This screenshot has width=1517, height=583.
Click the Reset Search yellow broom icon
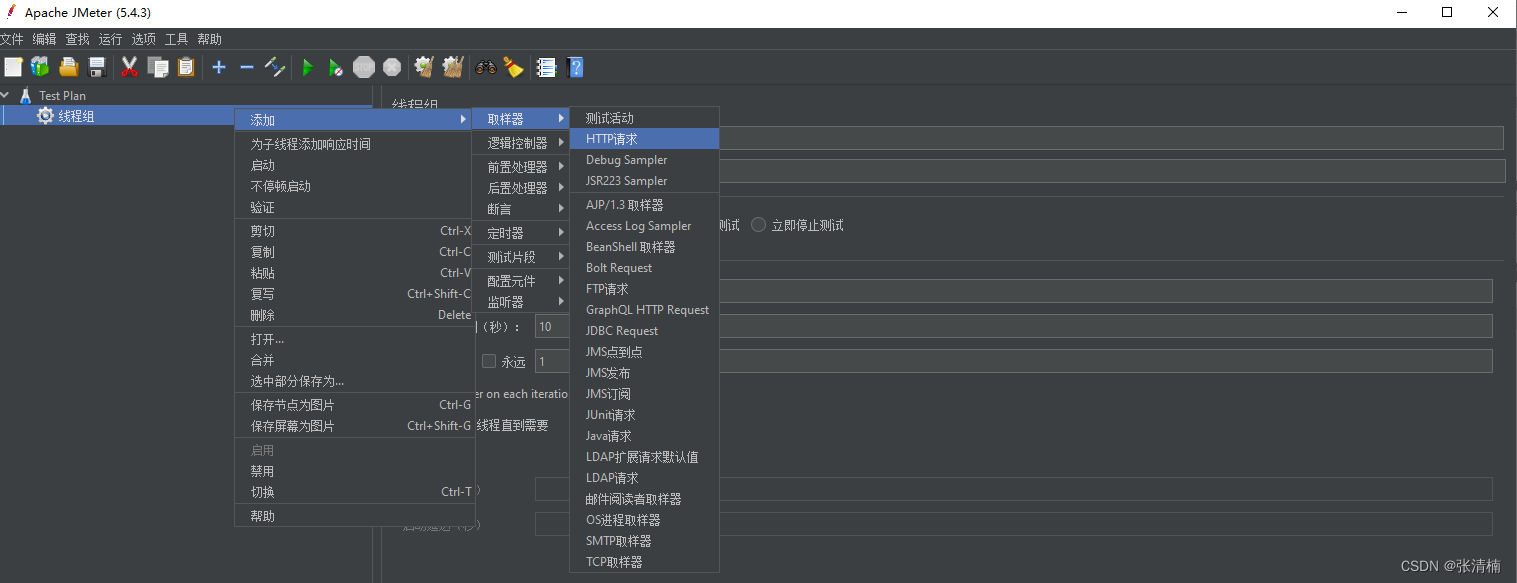(514, 67)
